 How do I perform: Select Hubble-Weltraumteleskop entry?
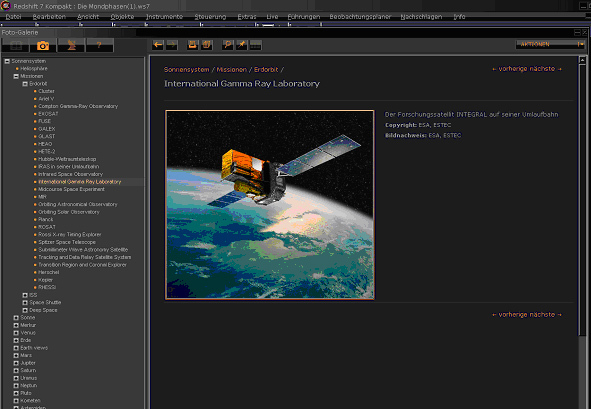[67, 159]
